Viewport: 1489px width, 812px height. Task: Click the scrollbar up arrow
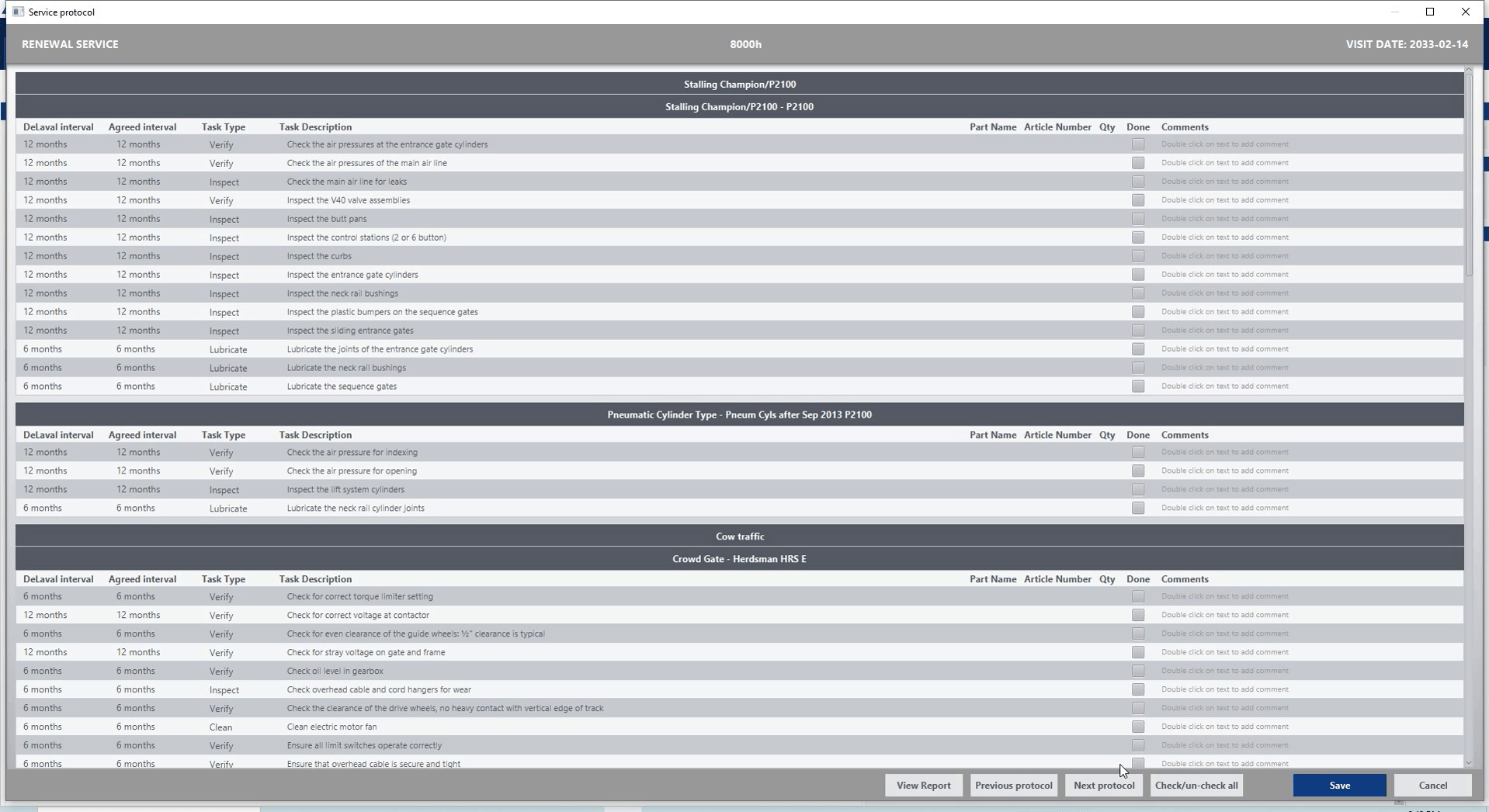(x=1468, y=71)
